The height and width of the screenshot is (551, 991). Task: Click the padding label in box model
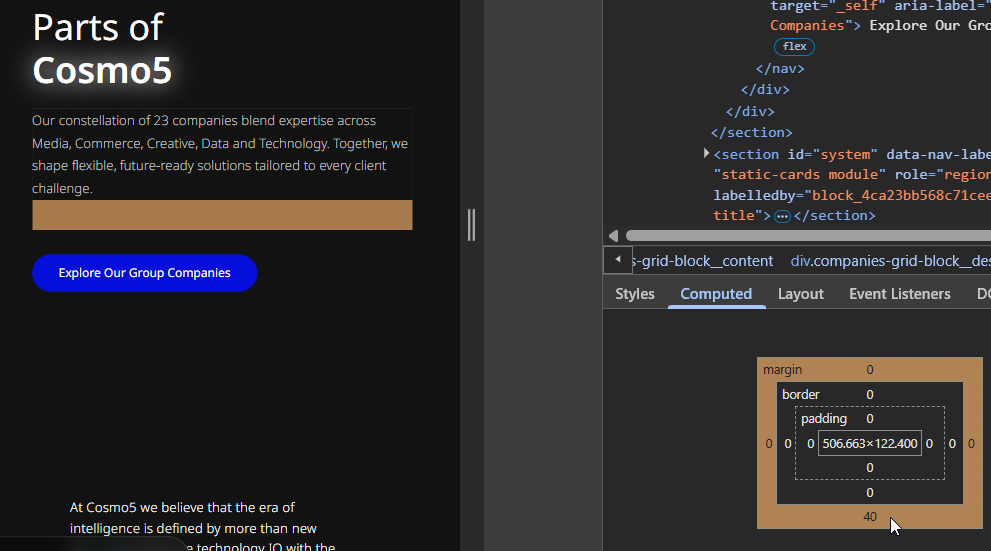click(x=824, y=419)
